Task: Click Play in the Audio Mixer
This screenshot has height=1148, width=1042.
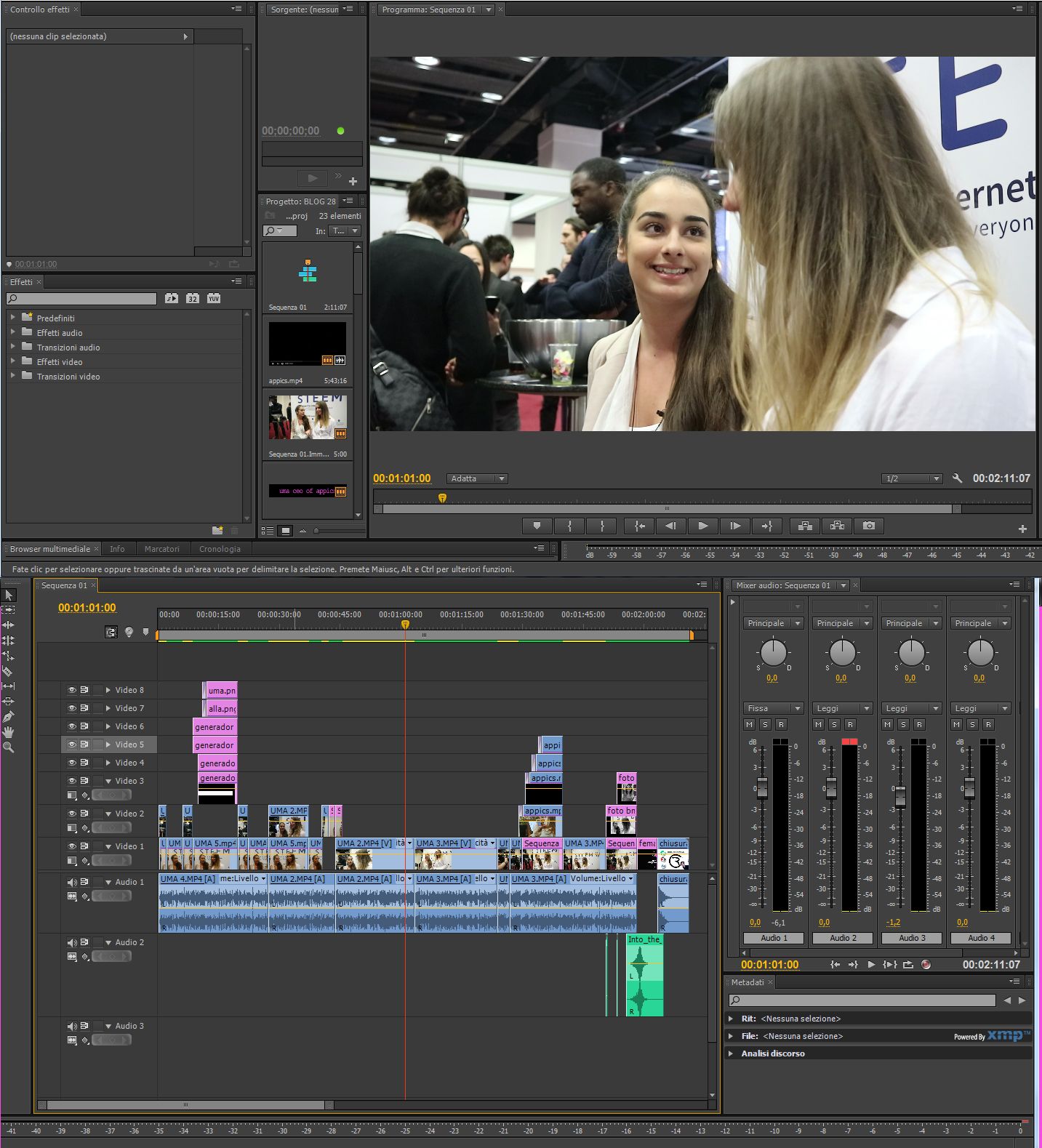Action: (x=871, y=965)
